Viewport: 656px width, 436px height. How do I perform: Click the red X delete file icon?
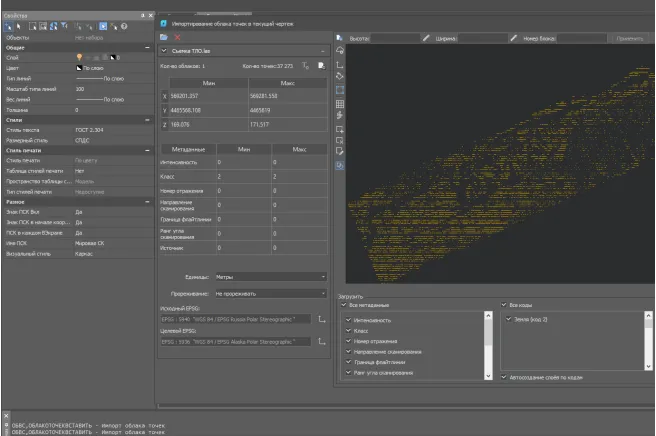click(x=177, y=36)
